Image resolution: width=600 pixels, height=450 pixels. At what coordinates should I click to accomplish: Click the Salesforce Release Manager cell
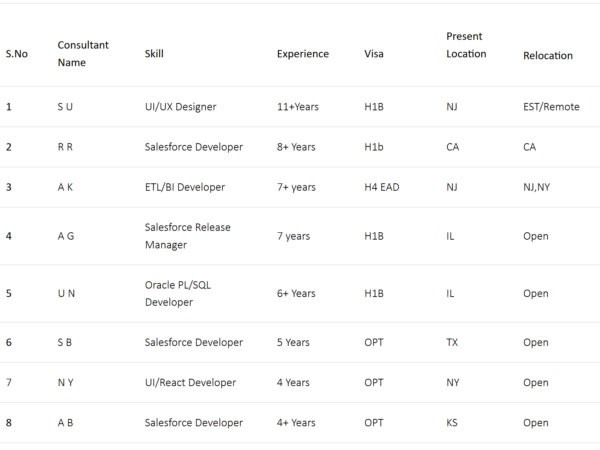[187, 236]
